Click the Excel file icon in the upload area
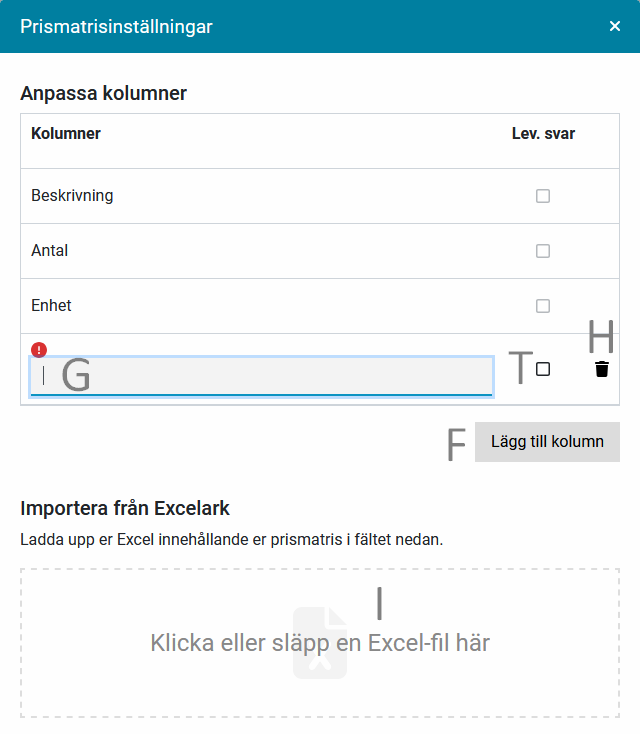The height and width of the screenshot is (734, 640). tap(320, 643)
